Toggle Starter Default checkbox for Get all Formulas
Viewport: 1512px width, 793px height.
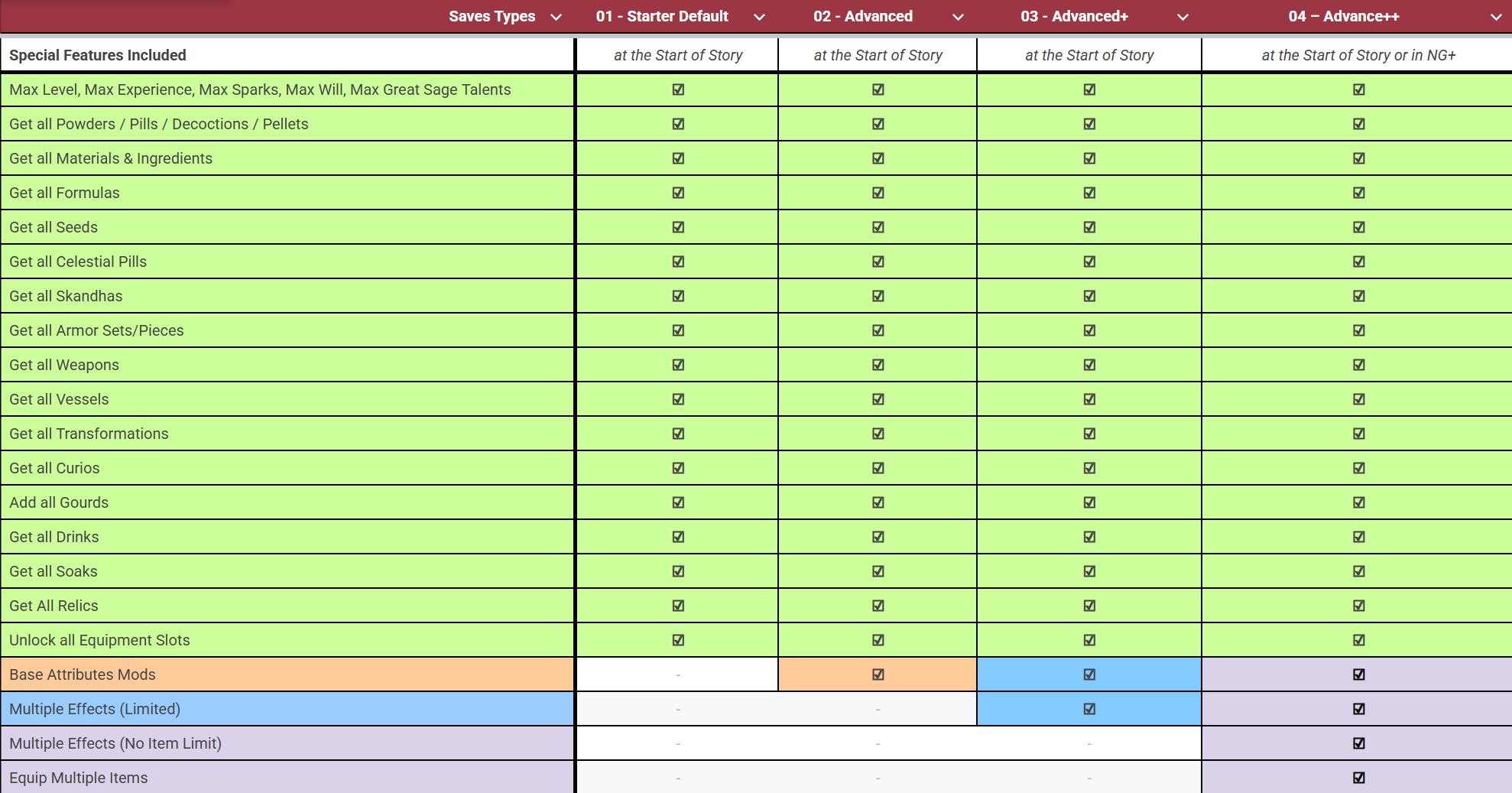pyautogui.click(x=678, y=193)
